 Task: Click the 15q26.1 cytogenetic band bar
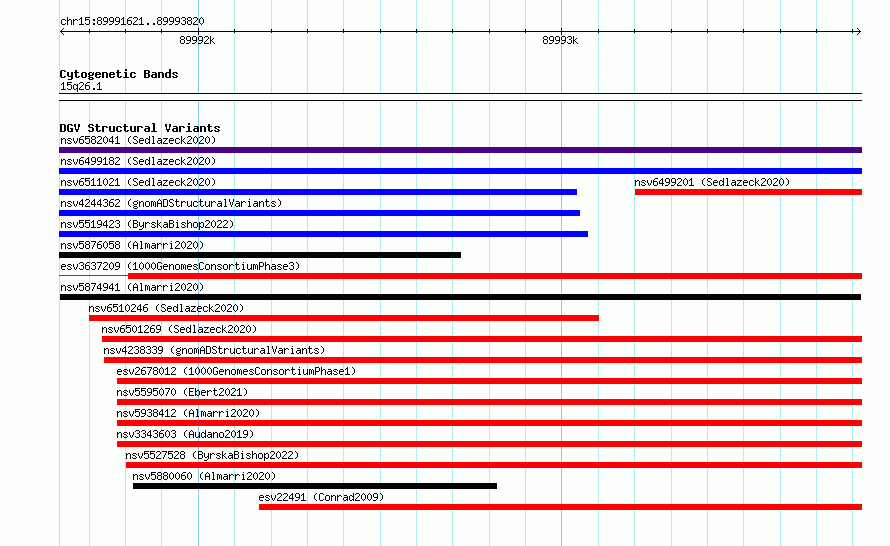[460, 97]
